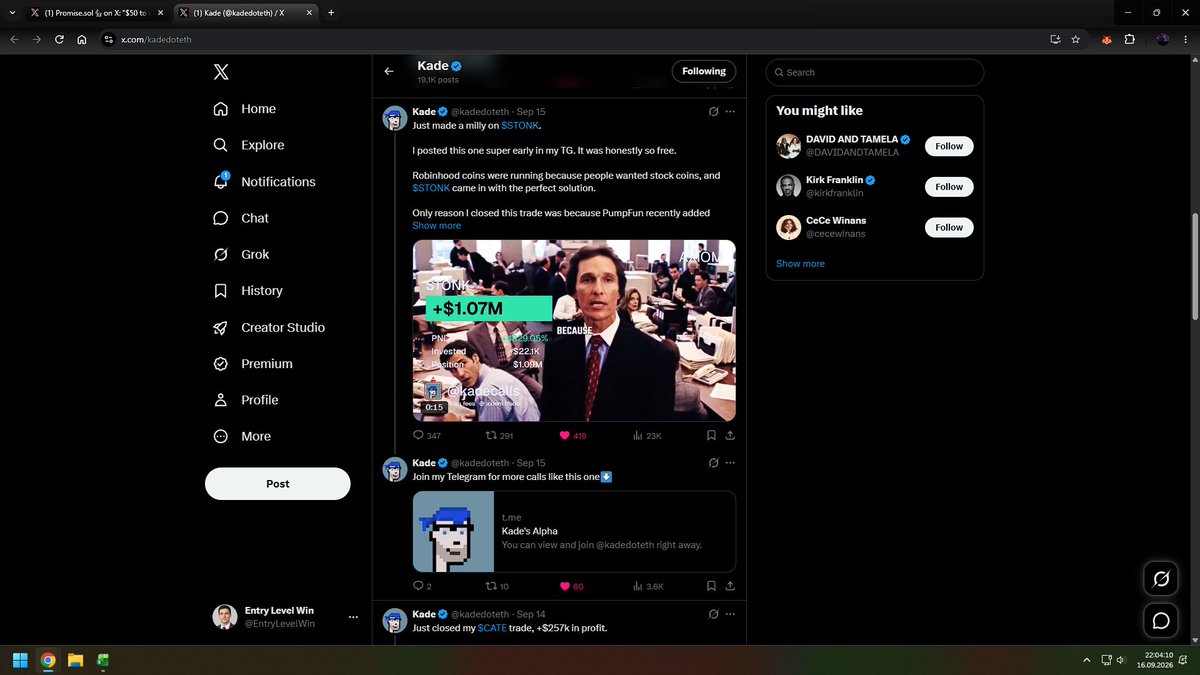
Task: Follow DAVID AND TAMELA
Action: 949,146
